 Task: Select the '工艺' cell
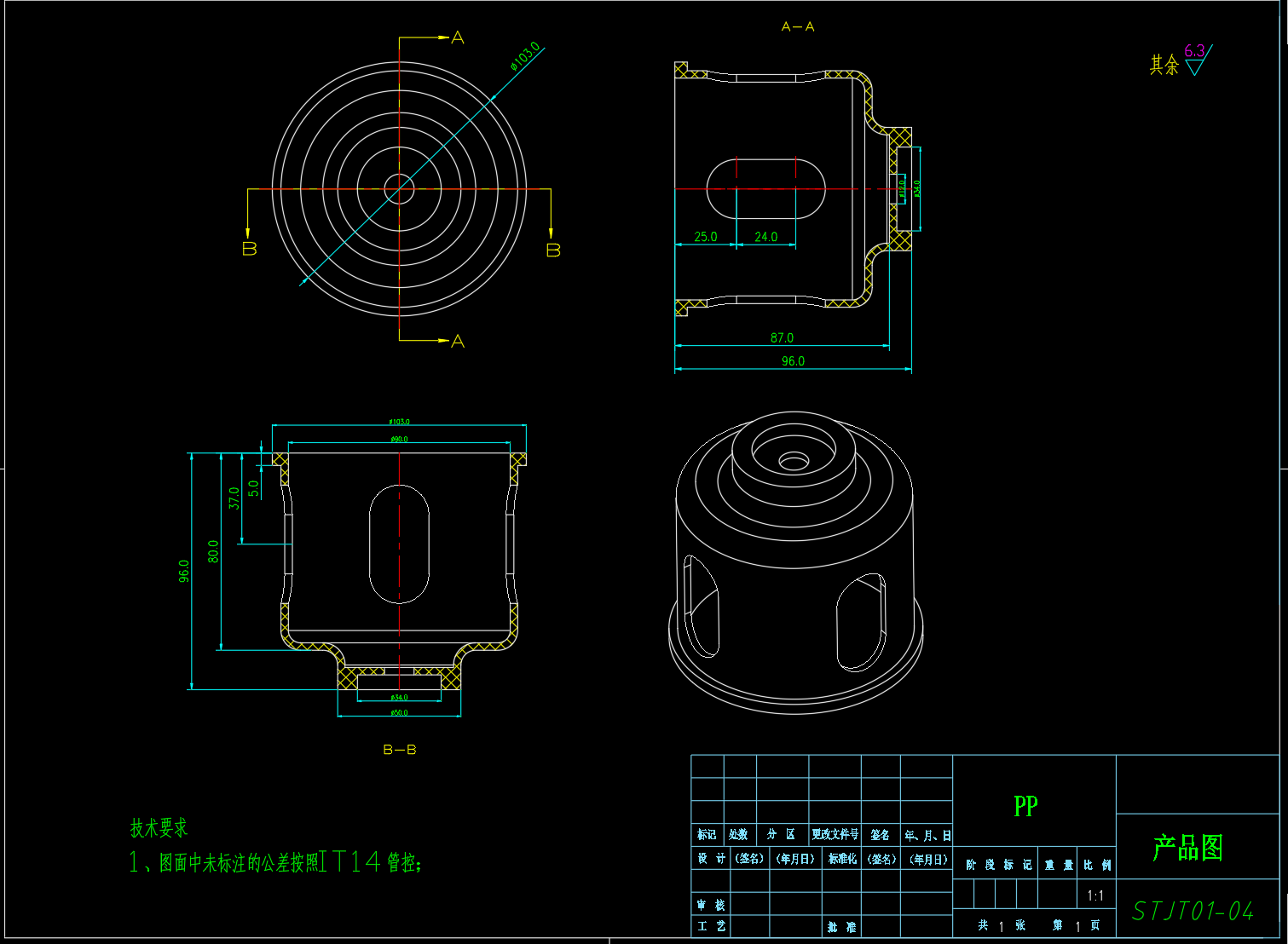tap(710, 926)
